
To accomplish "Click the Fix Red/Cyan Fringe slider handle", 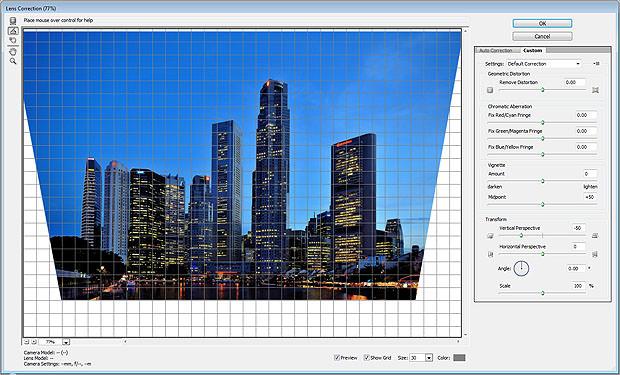I will [542, 123].
